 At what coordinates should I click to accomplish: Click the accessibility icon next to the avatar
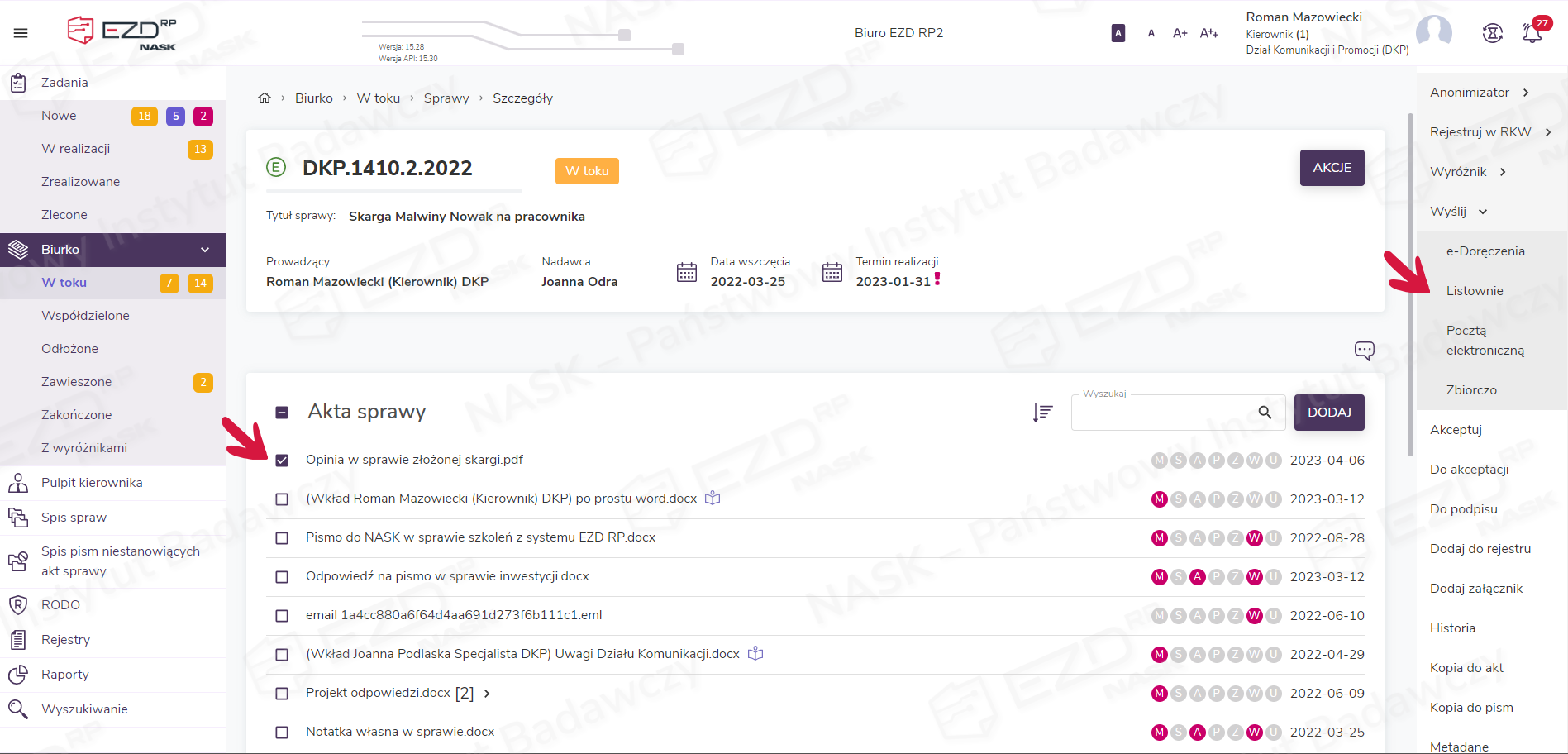1492,33
